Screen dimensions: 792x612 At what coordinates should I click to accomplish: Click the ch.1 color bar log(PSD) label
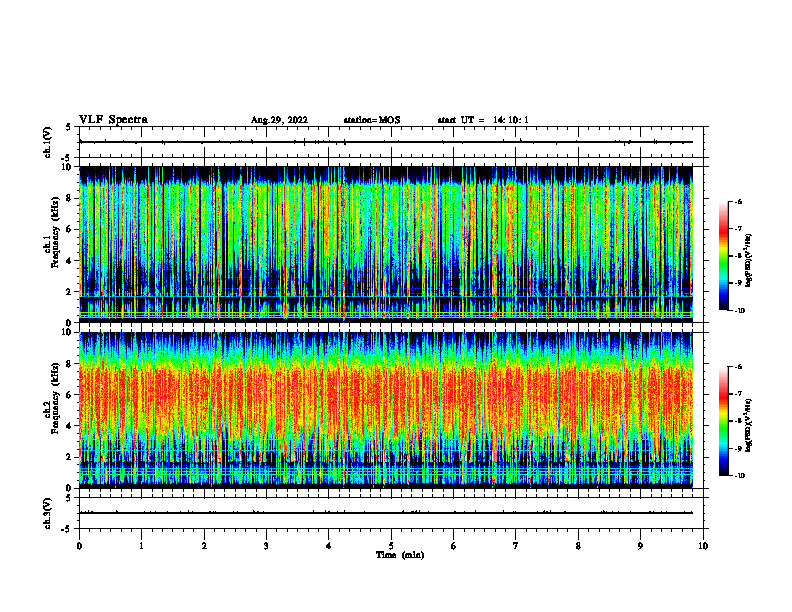pyautogui.click(x=749, y=261)
